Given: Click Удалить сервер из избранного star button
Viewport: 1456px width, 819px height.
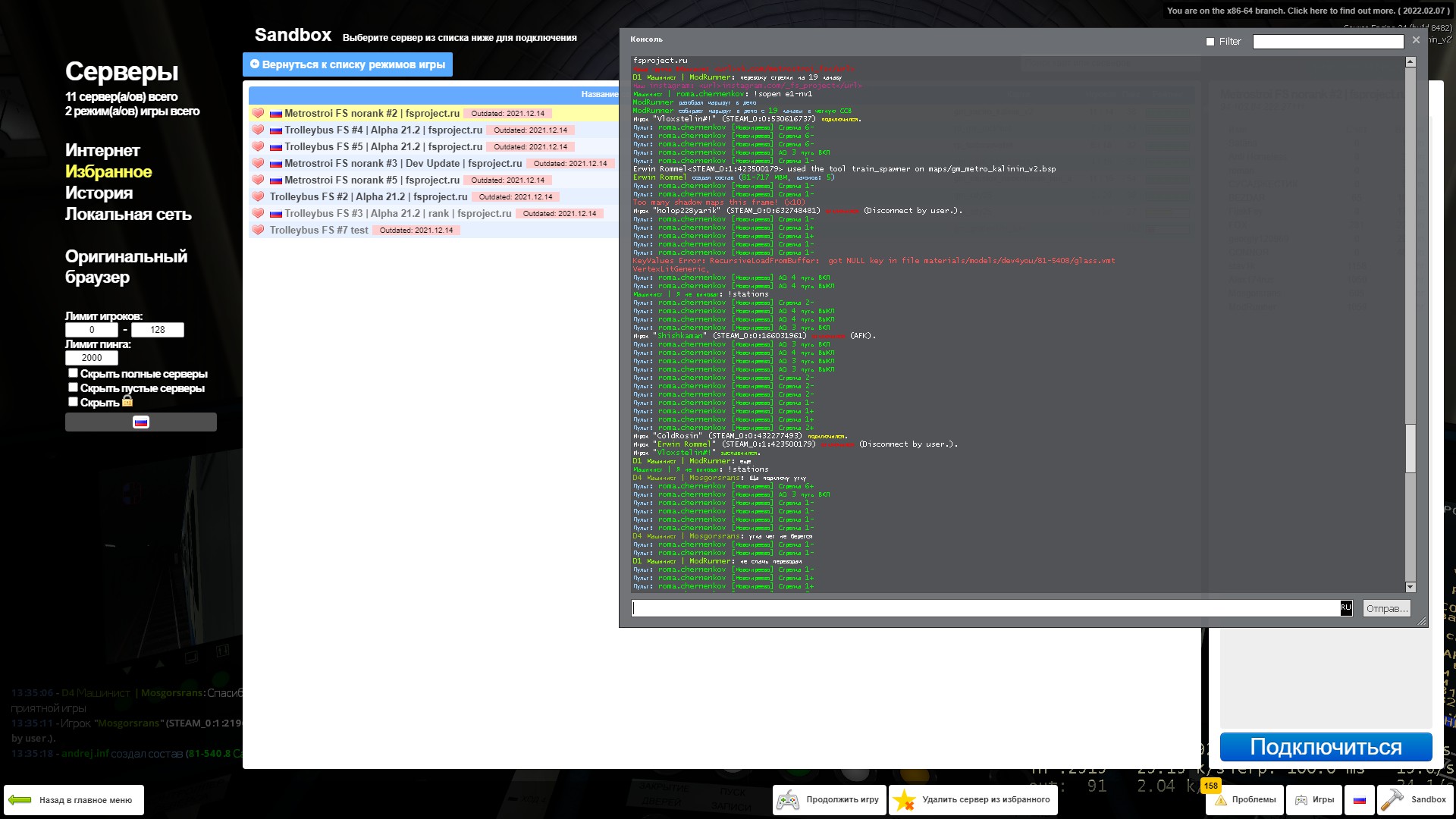Looking at the screenshot, I should point(974,800).
